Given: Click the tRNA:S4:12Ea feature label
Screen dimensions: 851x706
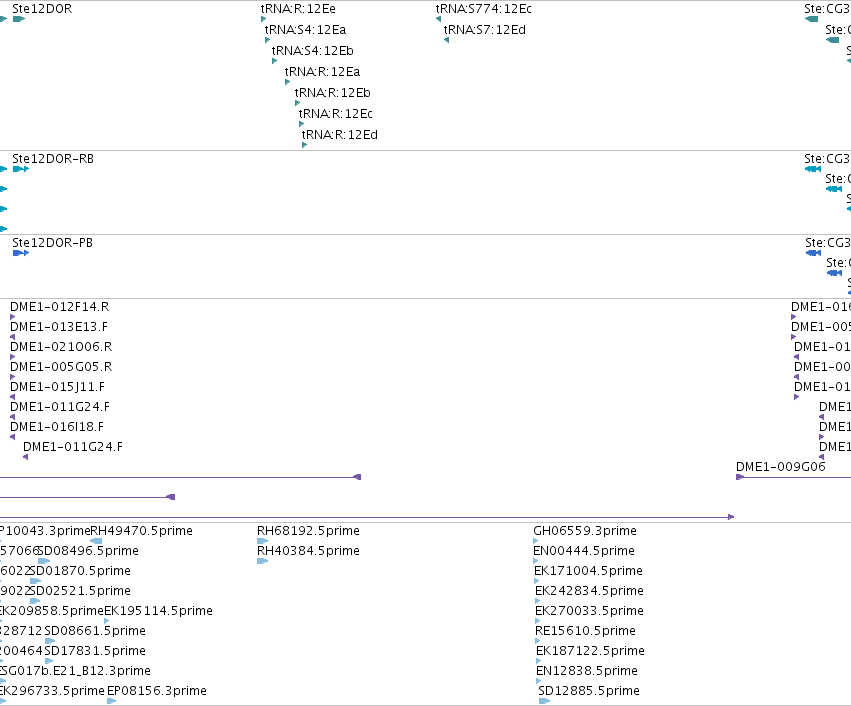Looking at the screenshot, I should (305, 30).
